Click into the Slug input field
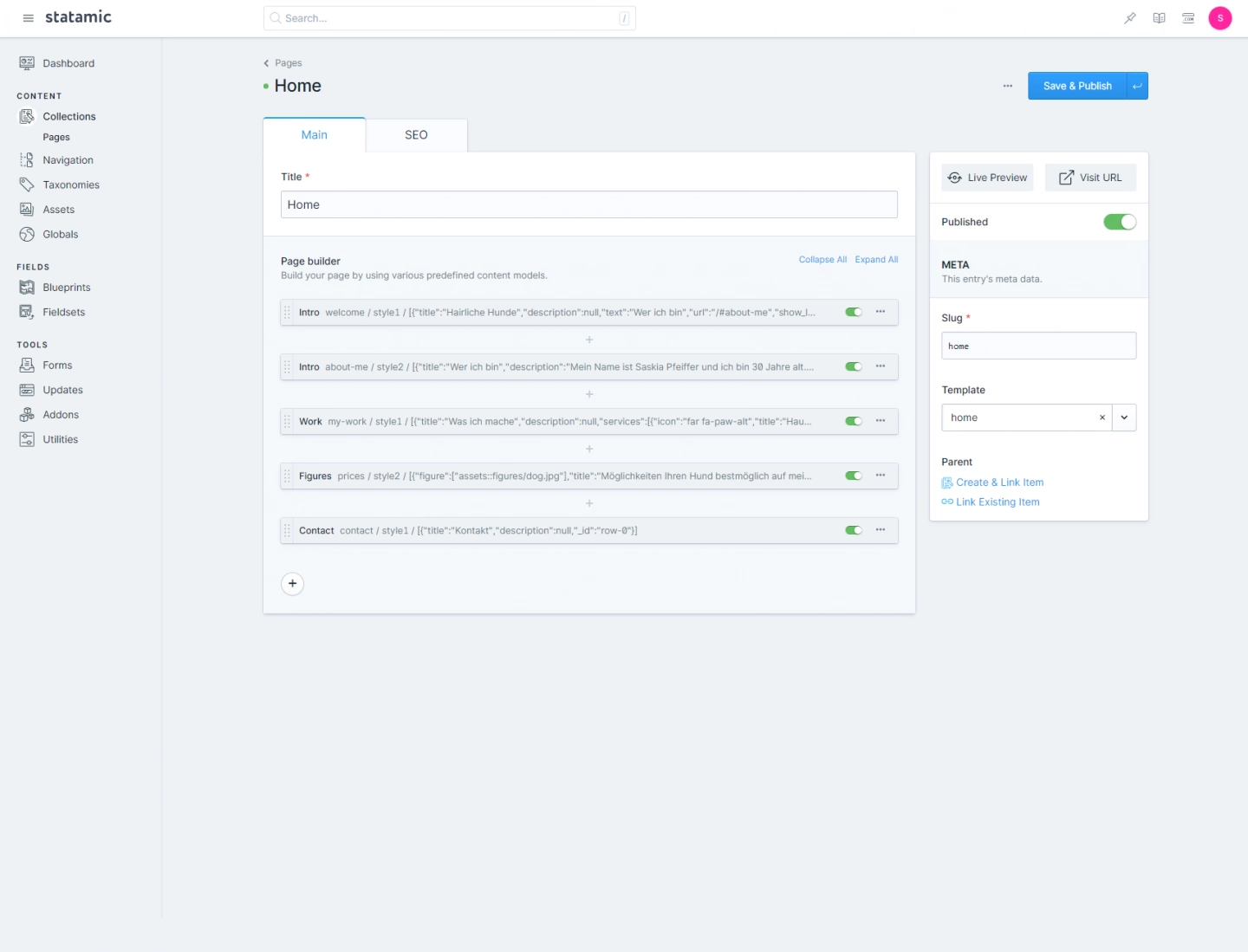This screenshot has height=952, width=1248. click(1038, 346)
